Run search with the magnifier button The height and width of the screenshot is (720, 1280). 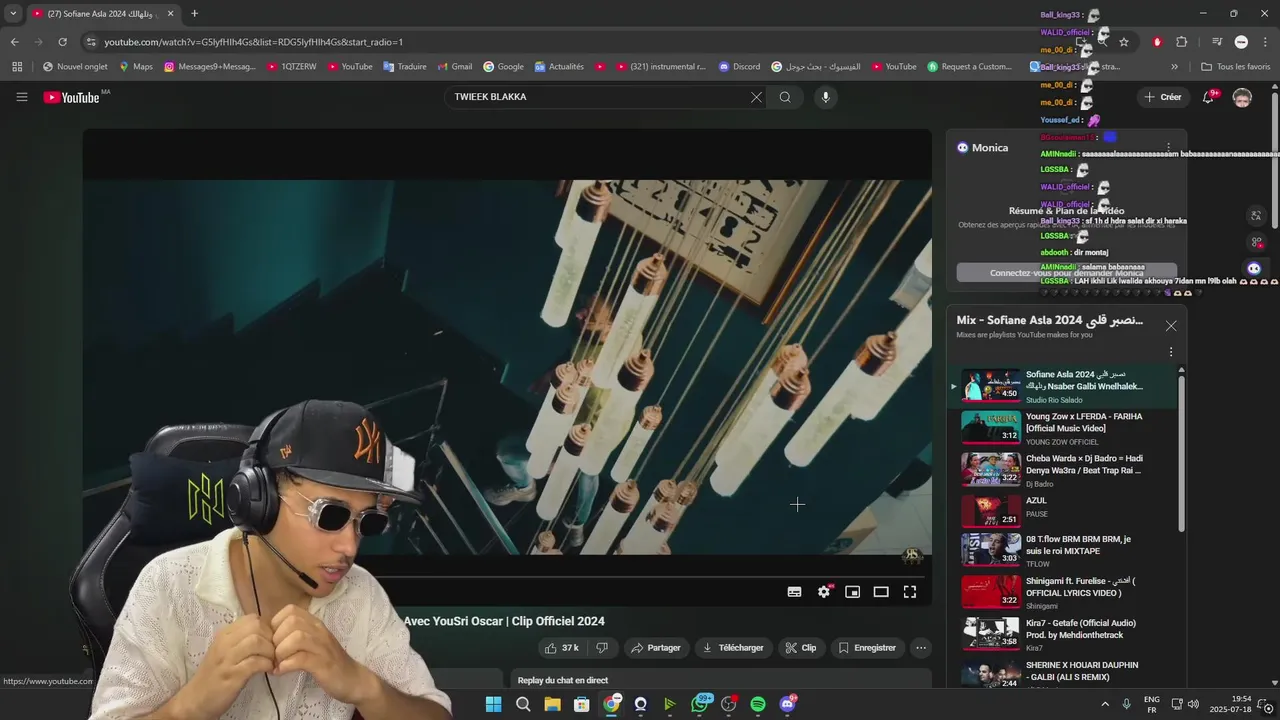[785, 97]
